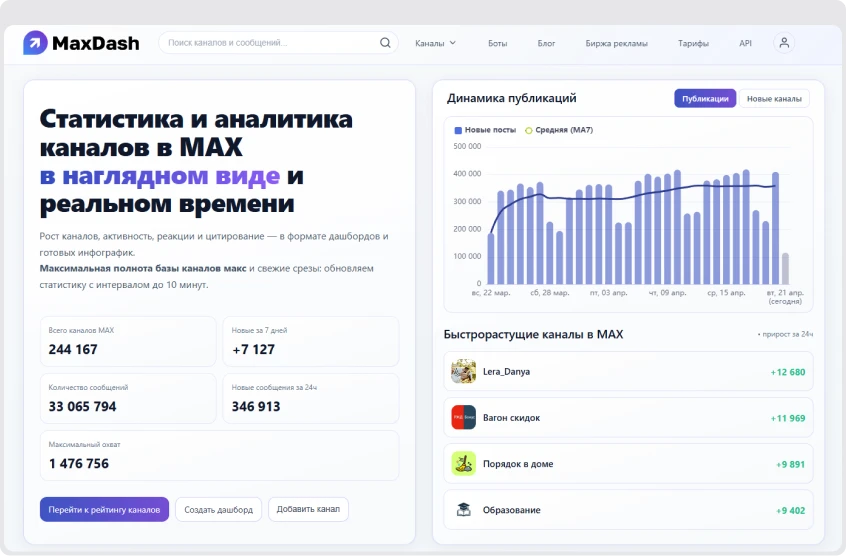Click the Количество сообщений value 33 065 794
The height and width of the screenshot is (556, 846).
click(x=83, y=407)
